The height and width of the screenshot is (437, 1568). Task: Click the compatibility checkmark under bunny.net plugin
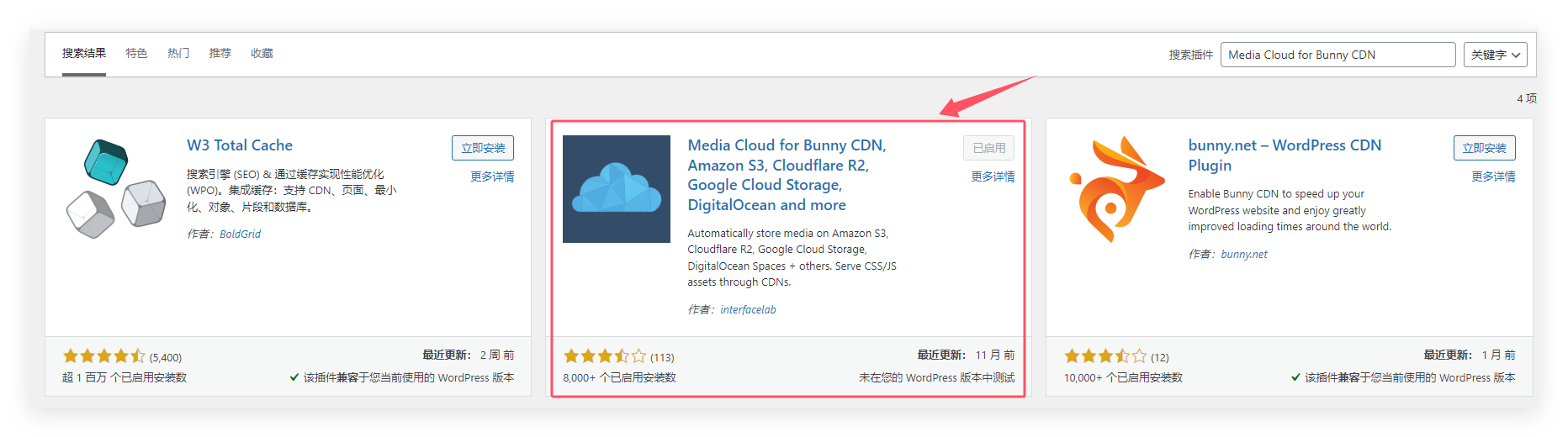tap(1295, 377)
